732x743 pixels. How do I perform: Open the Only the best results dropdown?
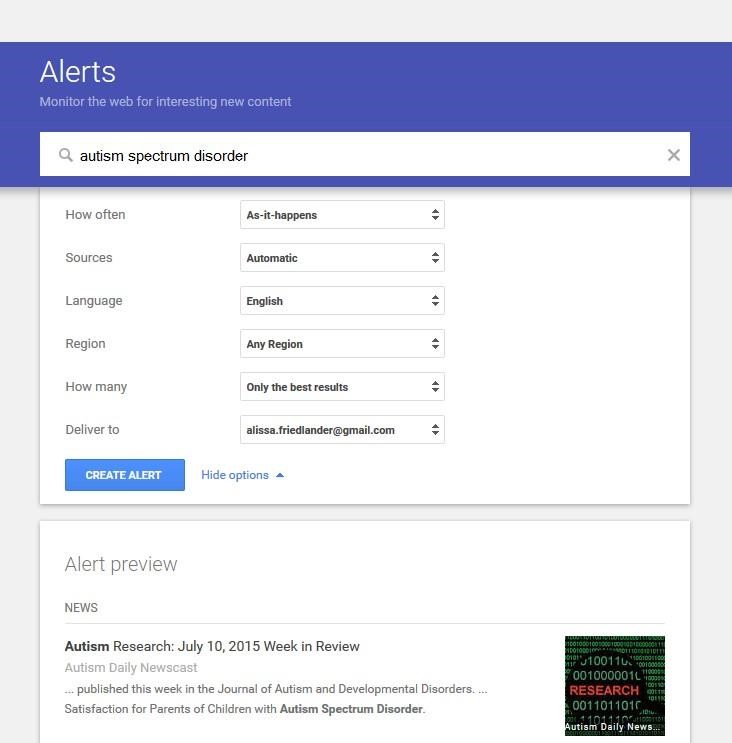coord(342,387)
